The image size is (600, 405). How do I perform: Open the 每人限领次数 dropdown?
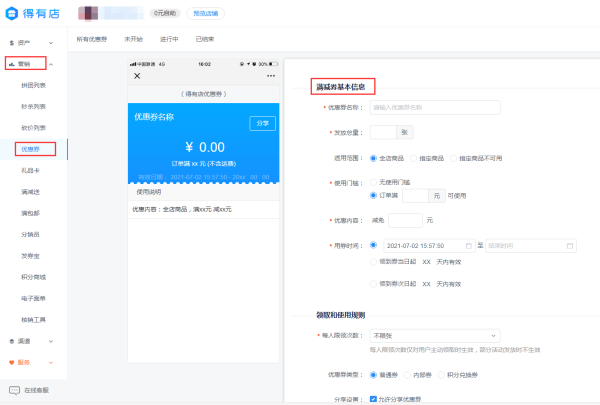433,335
